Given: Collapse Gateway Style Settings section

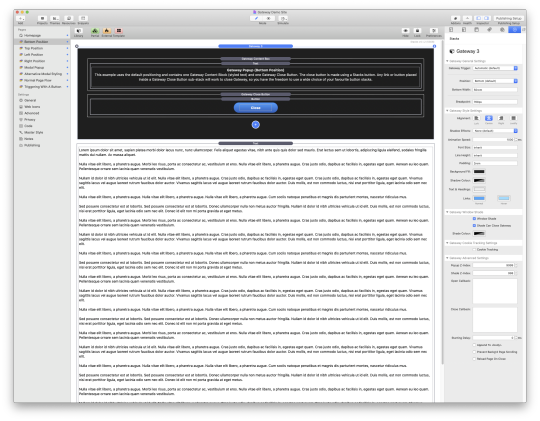Looking at the screenshot, I should tap(447, 111).
